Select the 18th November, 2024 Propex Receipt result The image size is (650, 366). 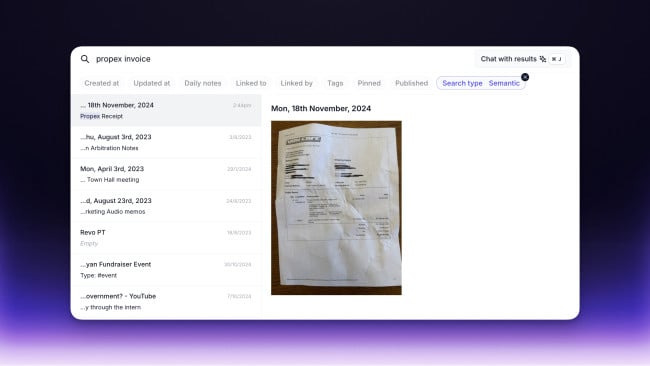point(166,110)
